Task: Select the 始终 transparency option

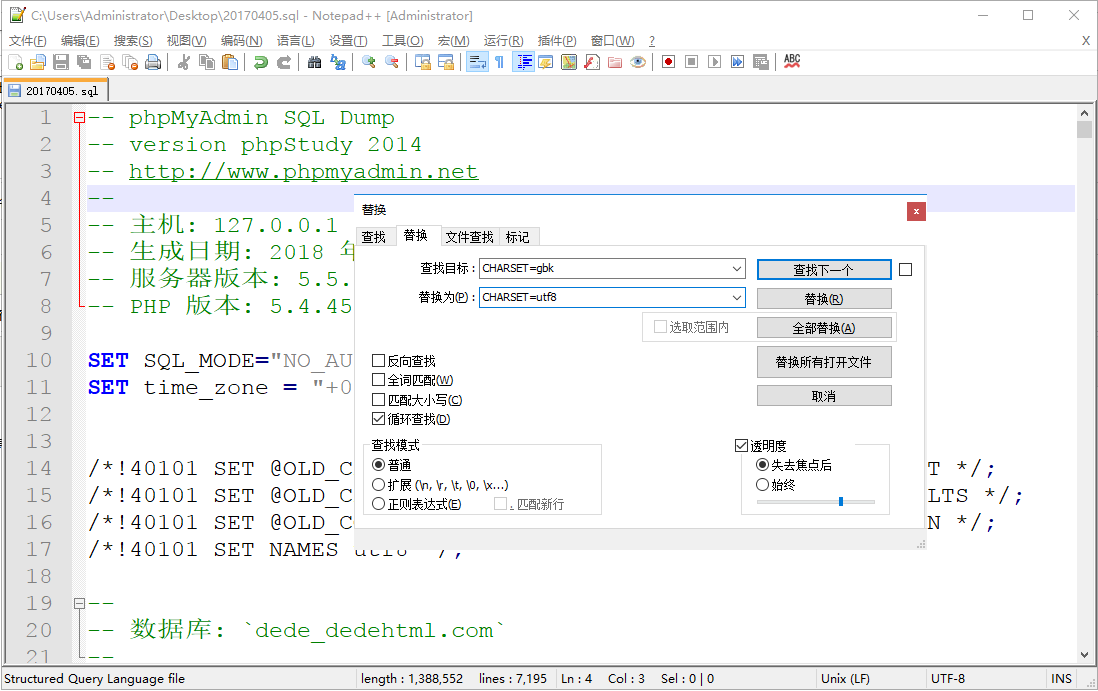Action: (763, 484)
